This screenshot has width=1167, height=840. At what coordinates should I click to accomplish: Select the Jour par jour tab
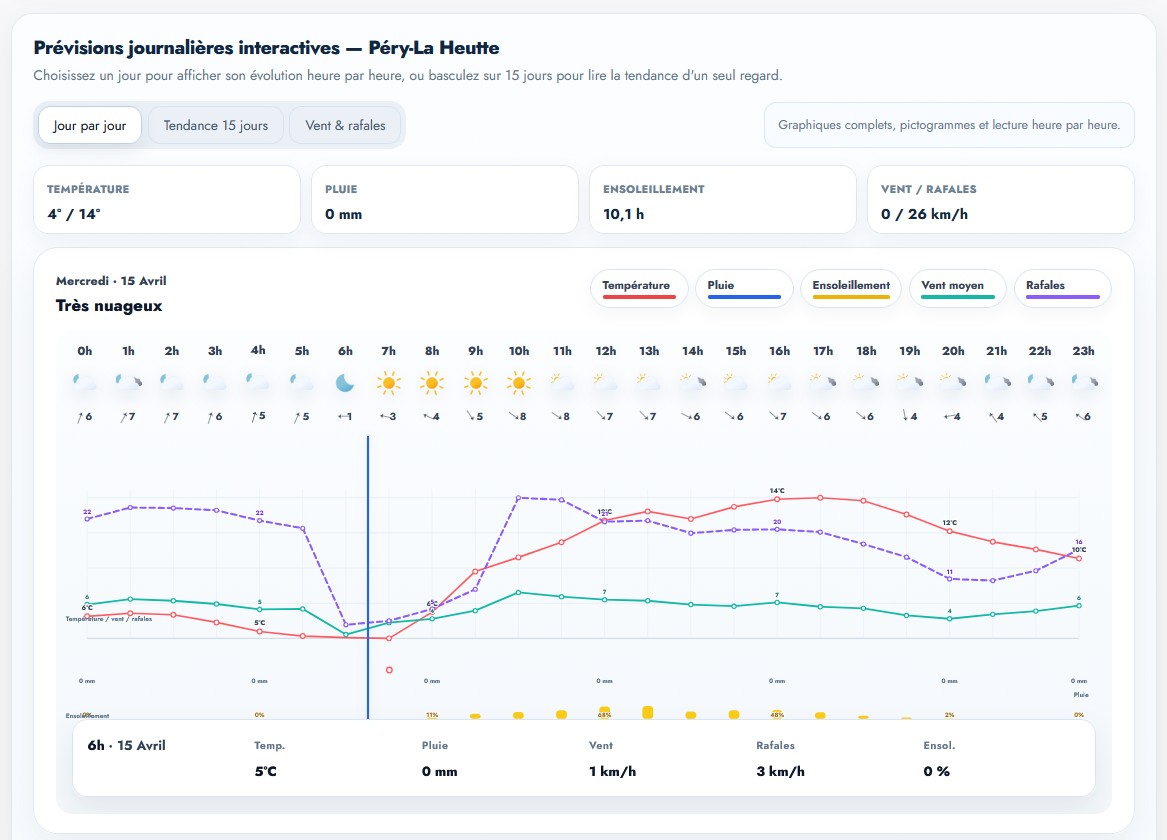[x=90, y=126]
